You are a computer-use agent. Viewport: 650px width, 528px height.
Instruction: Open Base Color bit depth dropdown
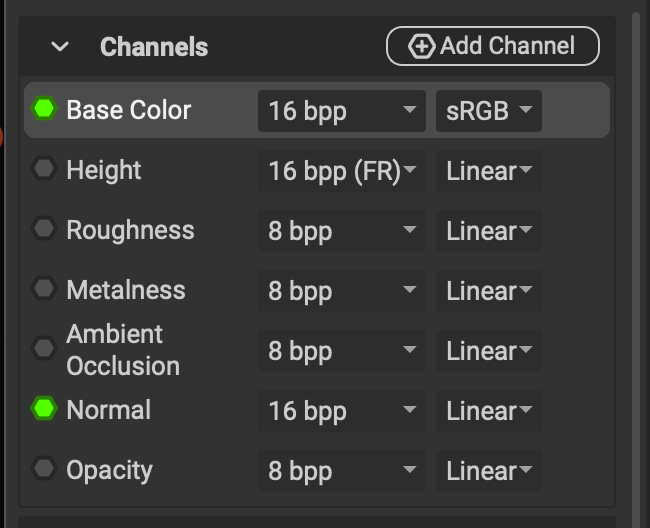pos(341,111)
